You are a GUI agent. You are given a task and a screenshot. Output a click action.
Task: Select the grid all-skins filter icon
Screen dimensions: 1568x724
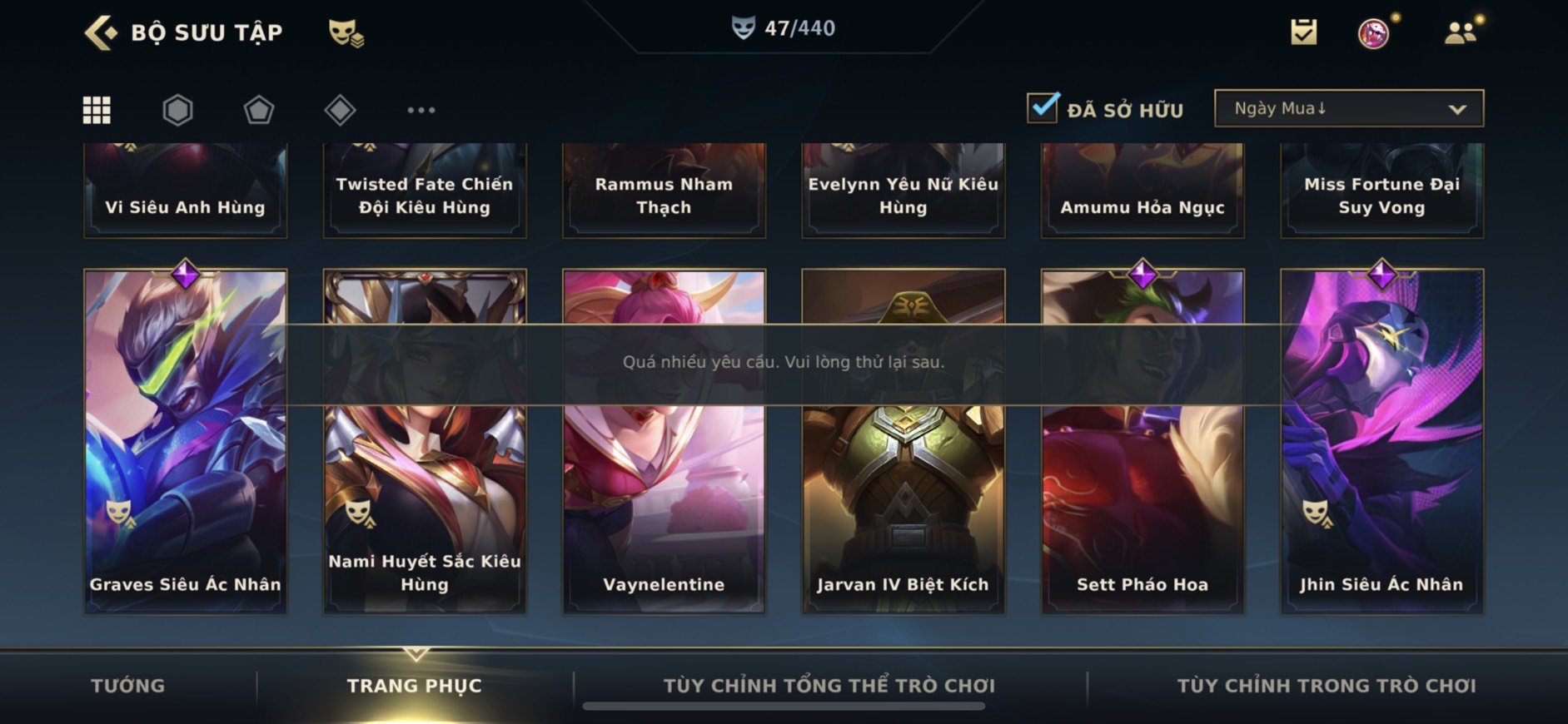click(97, 110)
